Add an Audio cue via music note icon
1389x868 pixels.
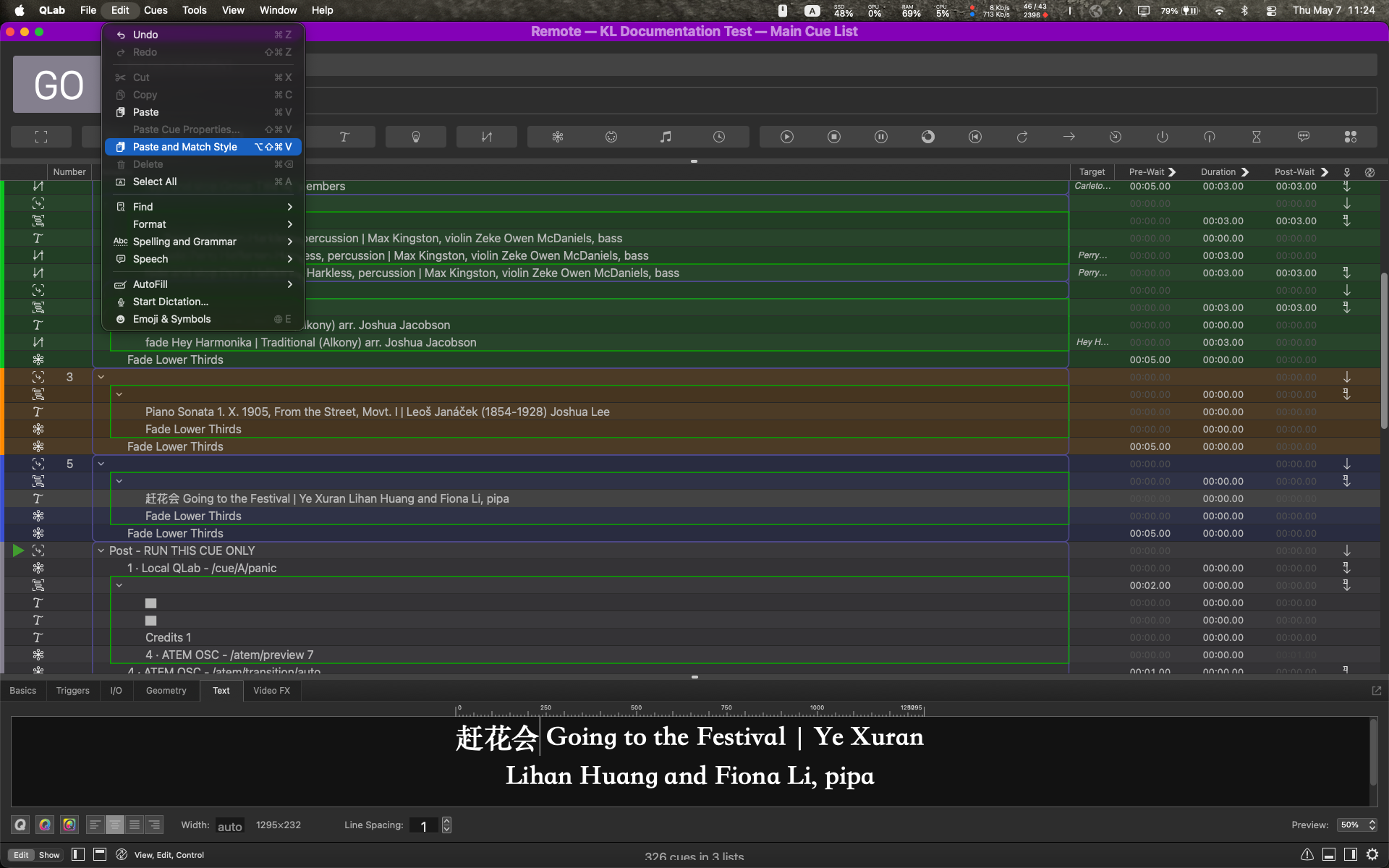pos(666,137)
